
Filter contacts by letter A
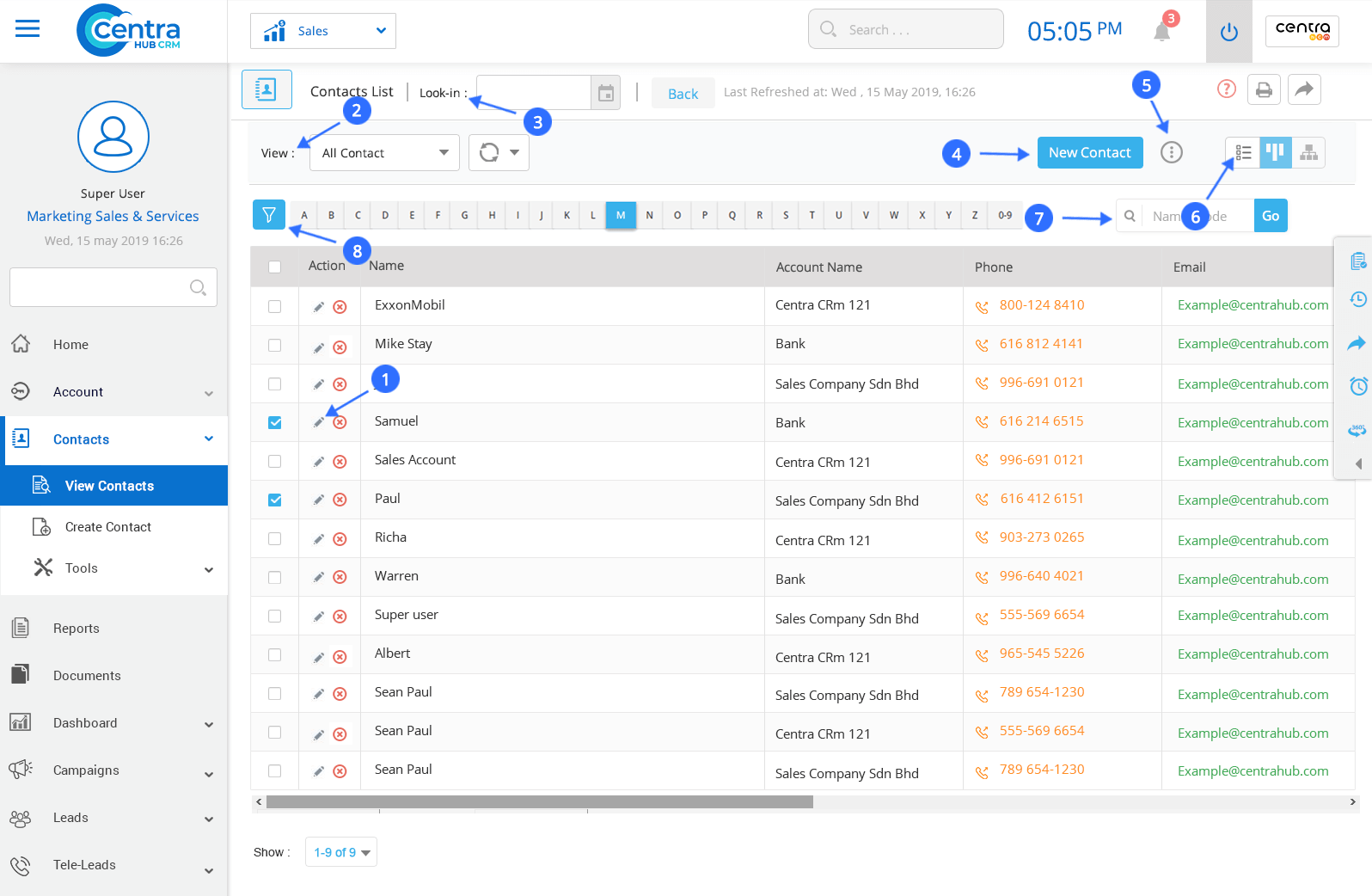304,215
